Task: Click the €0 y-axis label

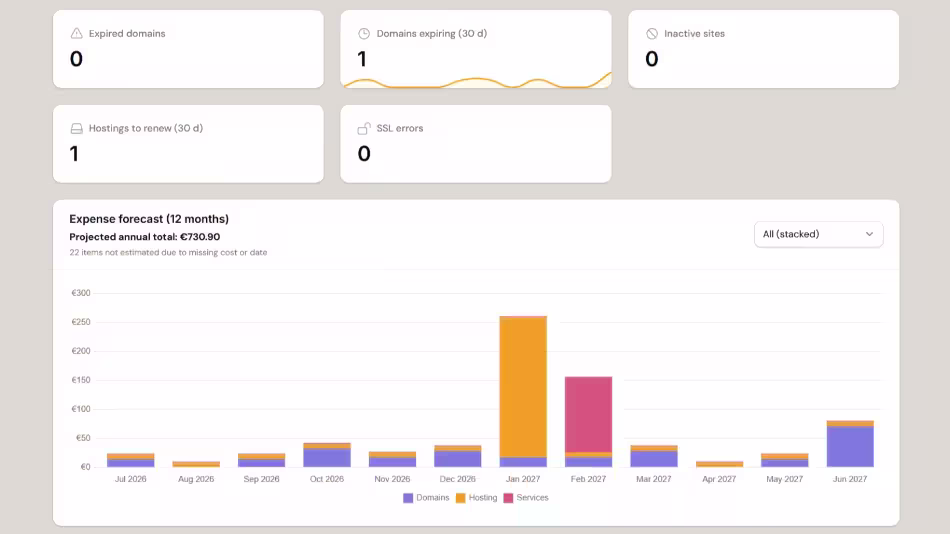Action: (85, 467)
